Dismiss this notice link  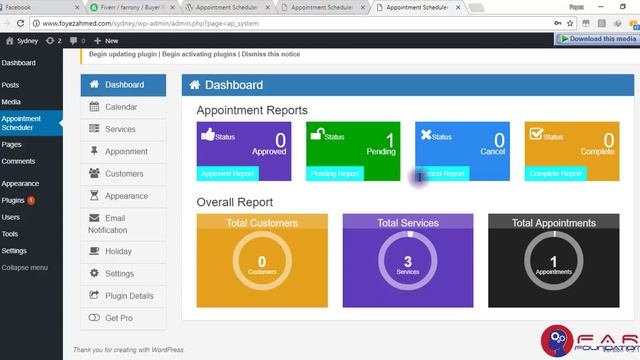271,54
